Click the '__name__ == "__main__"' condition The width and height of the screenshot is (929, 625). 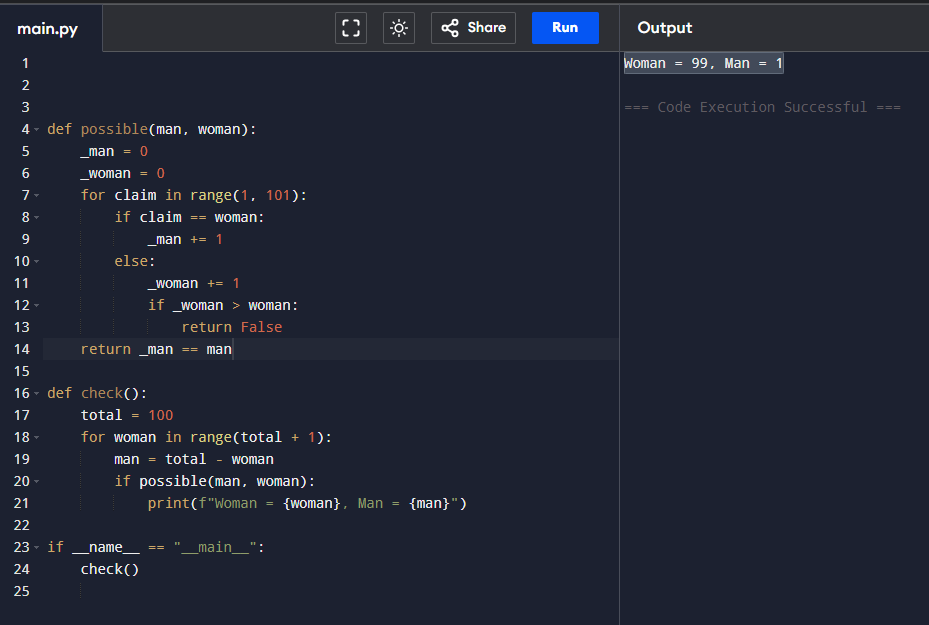click(165, 547)
